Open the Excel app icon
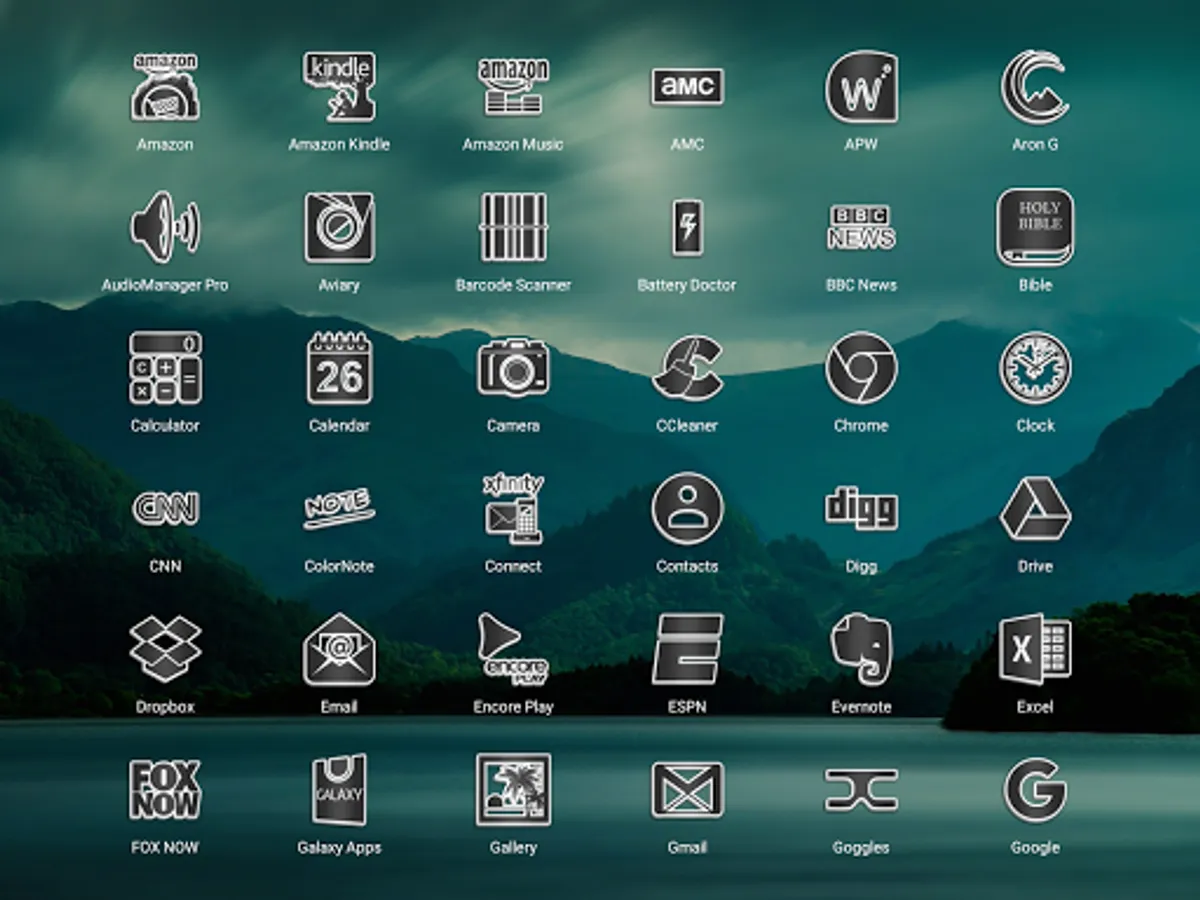 (x=1035, y=649)
